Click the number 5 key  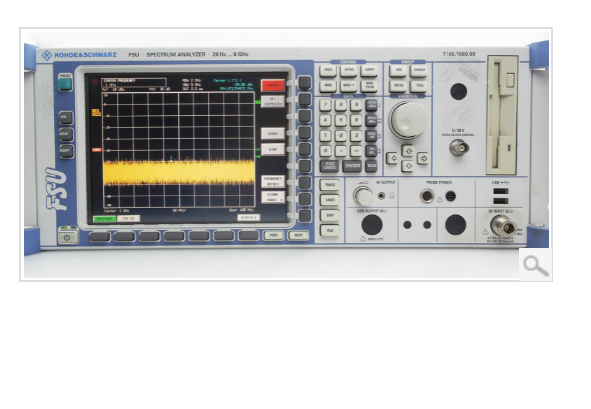pos(341,120)
